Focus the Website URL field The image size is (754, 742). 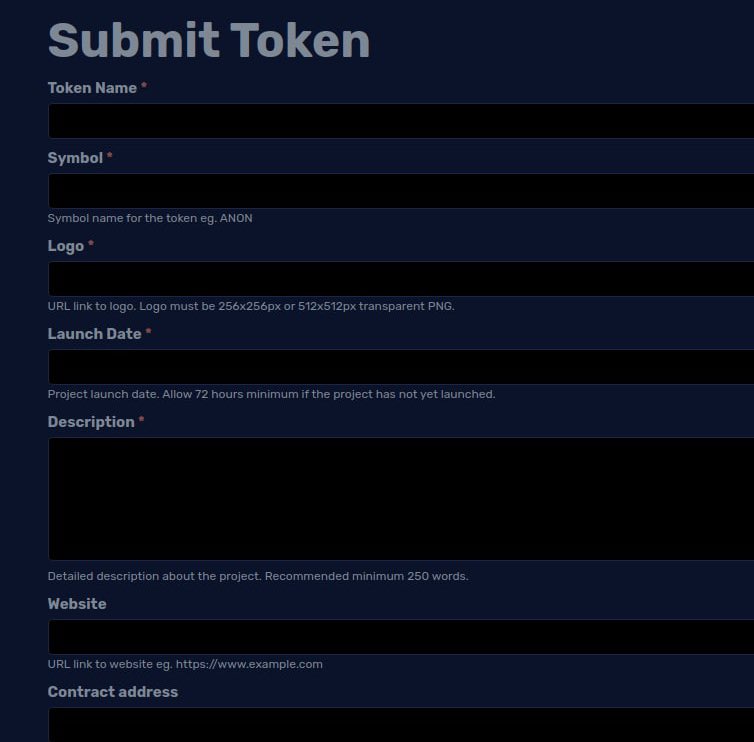pos(401,637)
